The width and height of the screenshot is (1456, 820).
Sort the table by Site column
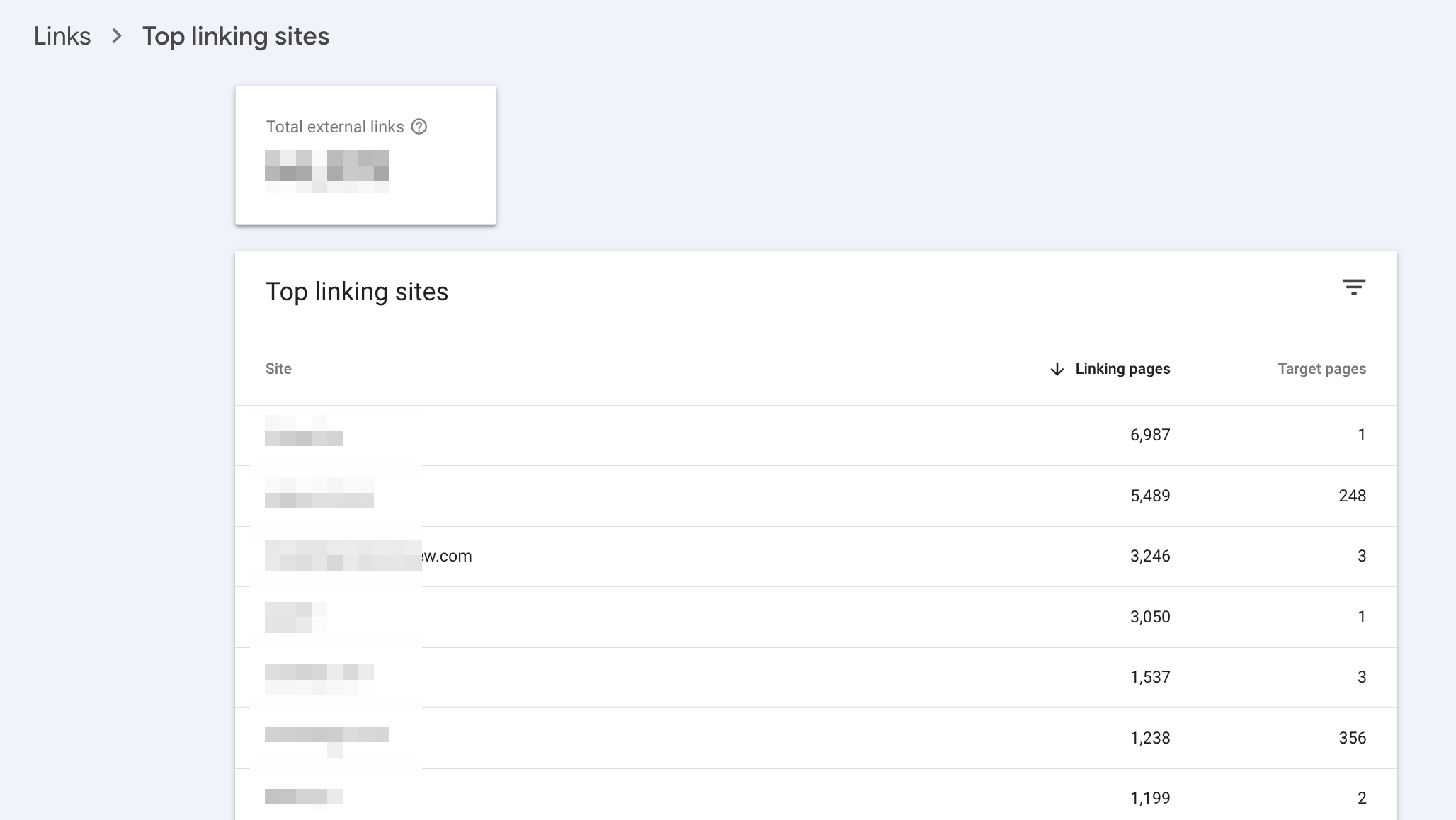[278, 368]
